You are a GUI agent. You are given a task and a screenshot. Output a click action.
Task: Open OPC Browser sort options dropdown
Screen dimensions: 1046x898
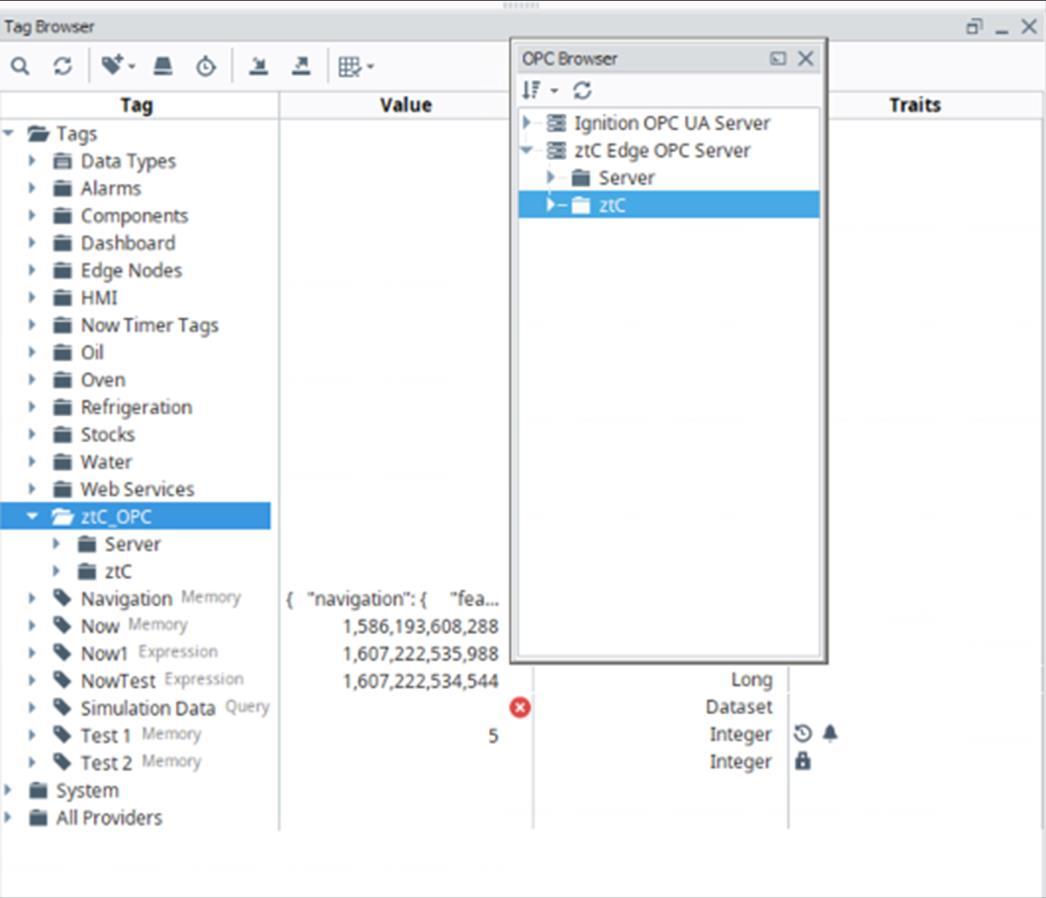(540, 90)
